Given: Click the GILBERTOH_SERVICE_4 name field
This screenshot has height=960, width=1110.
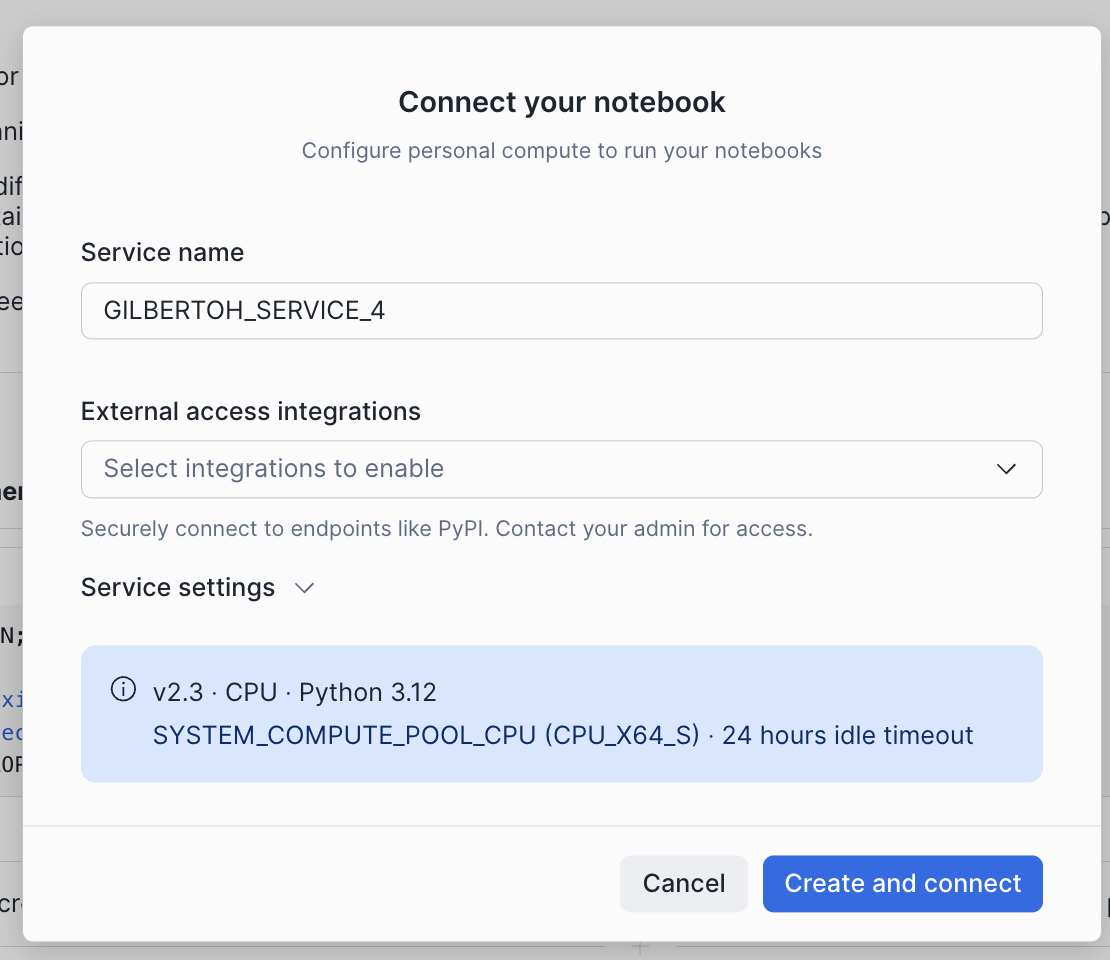Looking at the screenshot, I should point(561,311).
